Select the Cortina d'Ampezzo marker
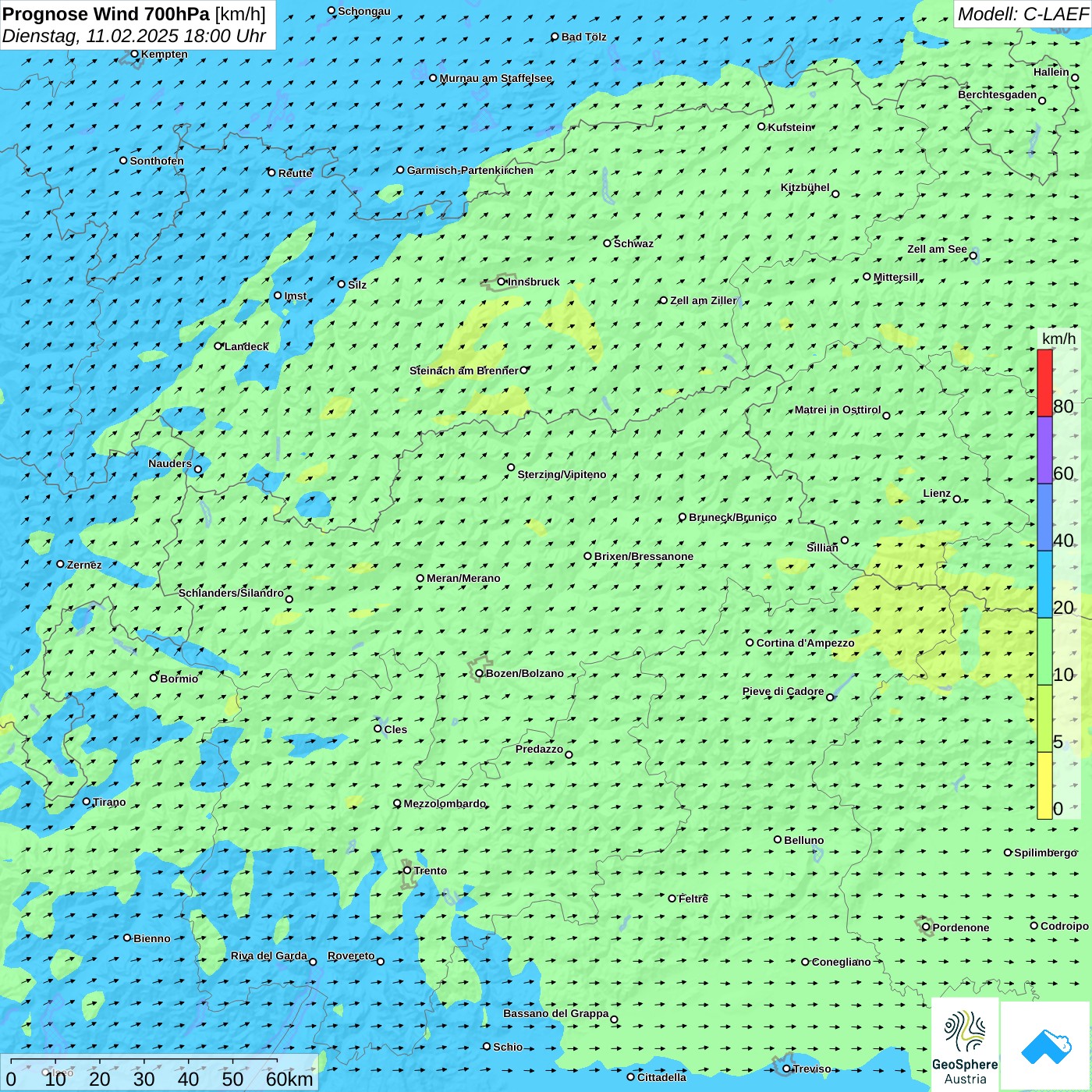This screenshot has width=1092, height=1092. (x=750, y=643)
